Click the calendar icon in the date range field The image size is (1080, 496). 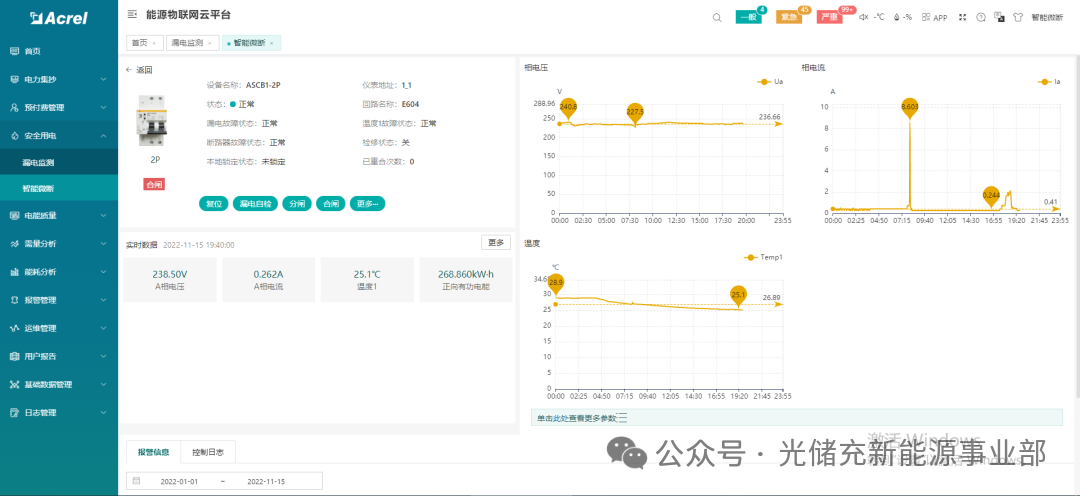coord(136,481)
